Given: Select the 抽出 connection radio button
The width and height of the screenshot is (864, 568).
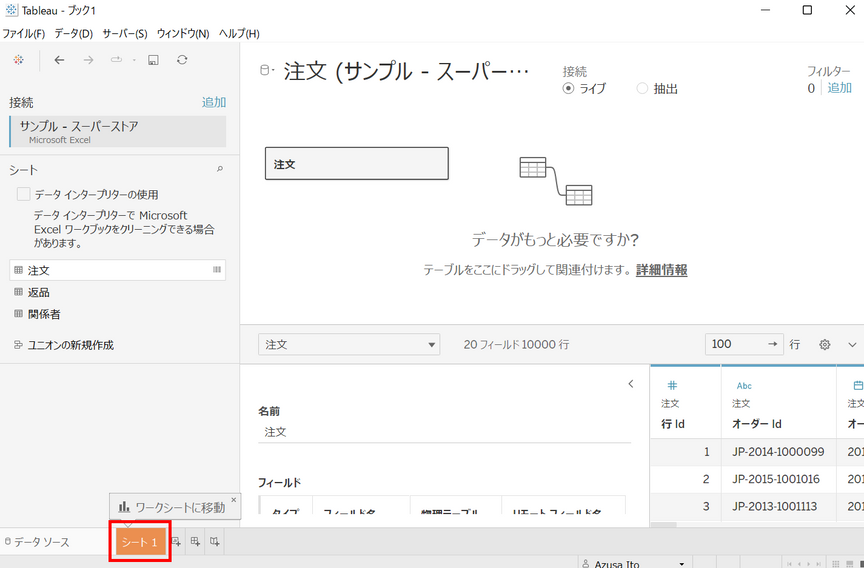Looking at the screenshot, I should point(642,88).
